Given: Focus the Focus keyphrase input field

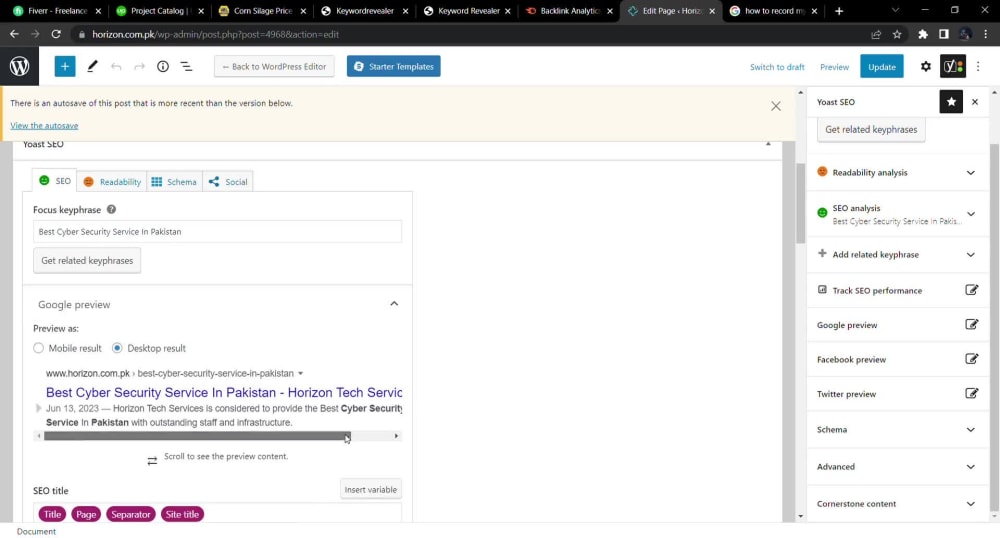Looking at the screenshot, I should [217, 231].
